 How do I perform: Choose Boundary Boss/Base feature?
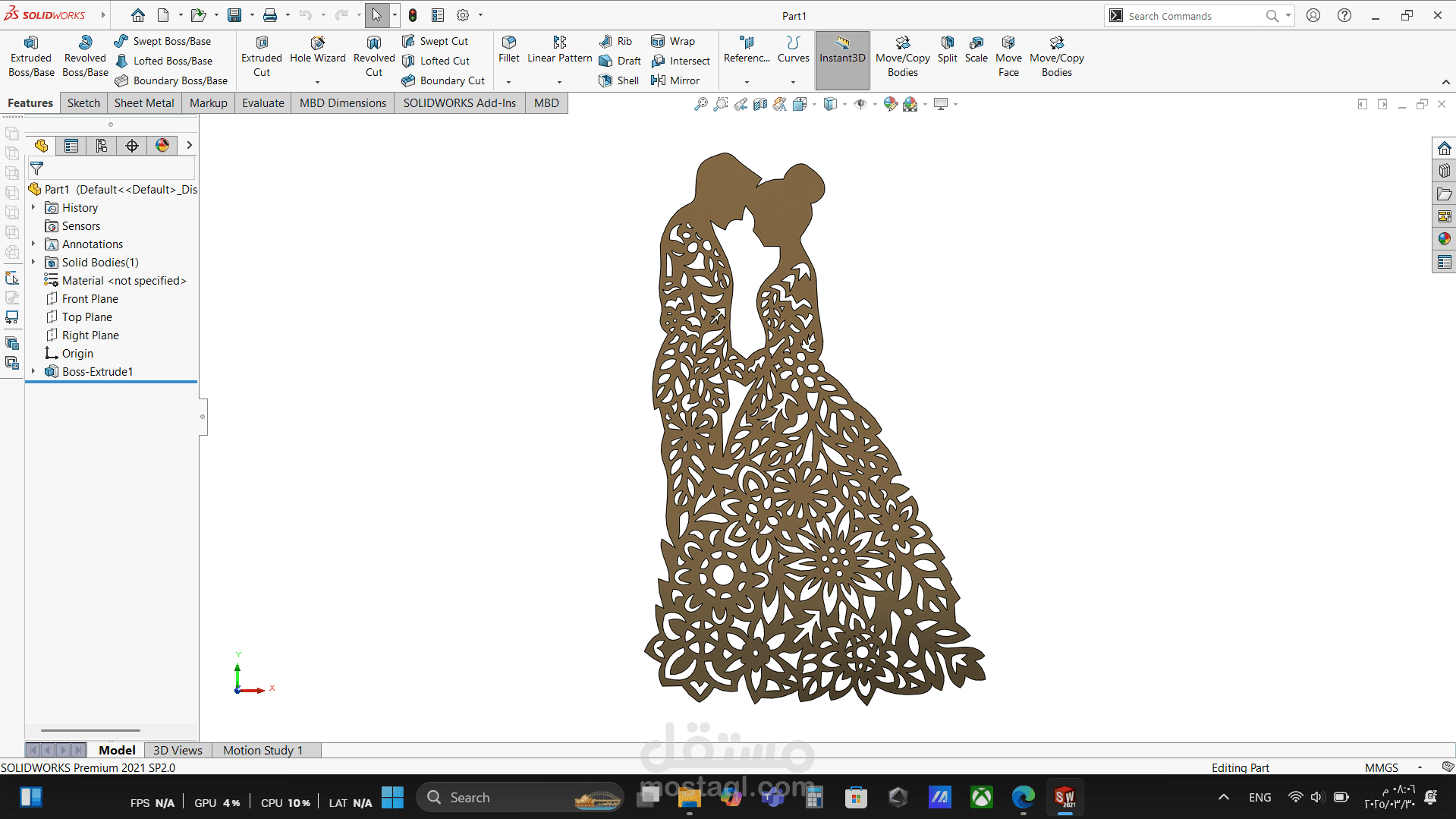171,80
